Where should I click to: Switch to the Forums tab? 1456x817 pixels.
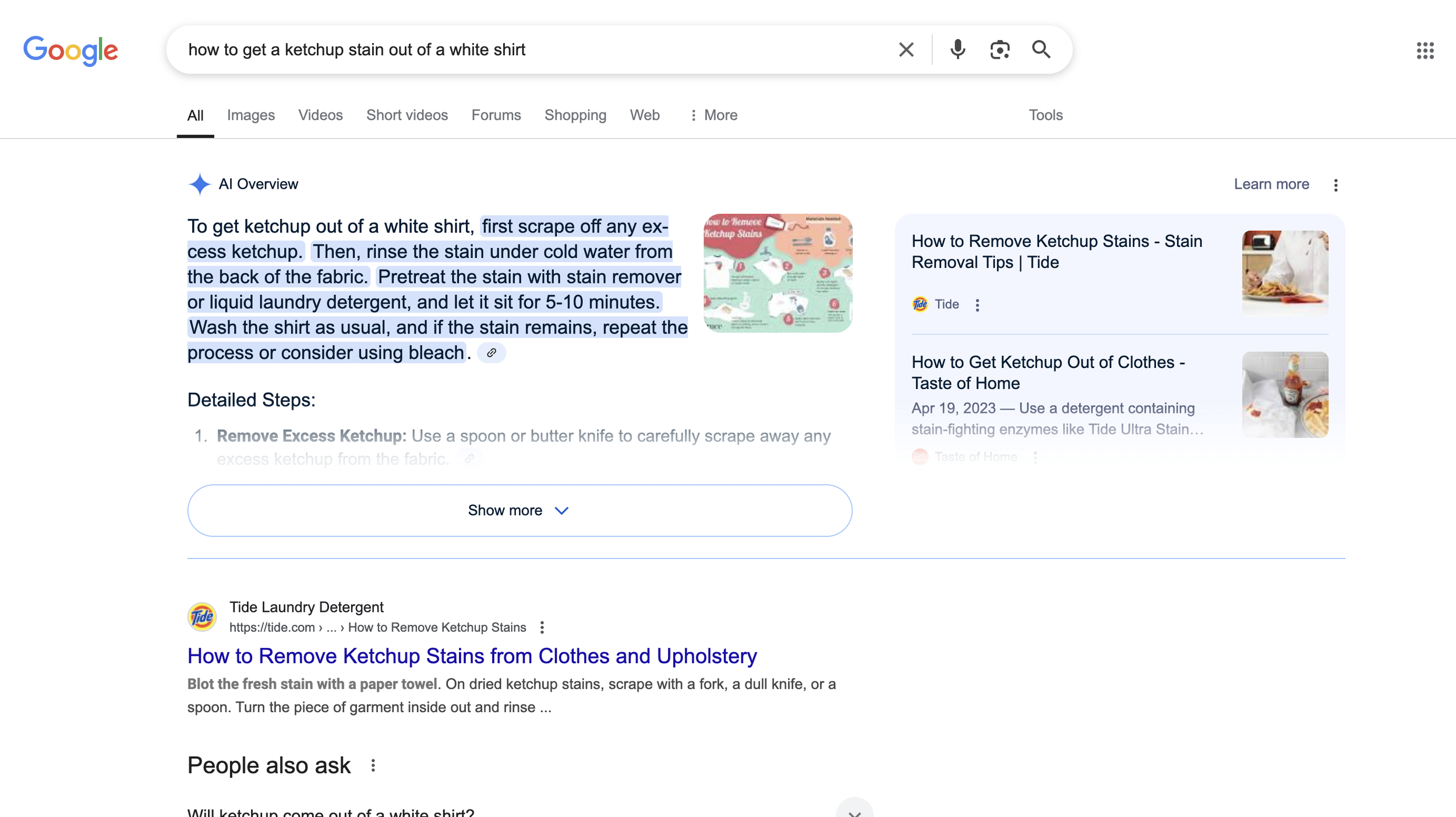click(496, 115)
